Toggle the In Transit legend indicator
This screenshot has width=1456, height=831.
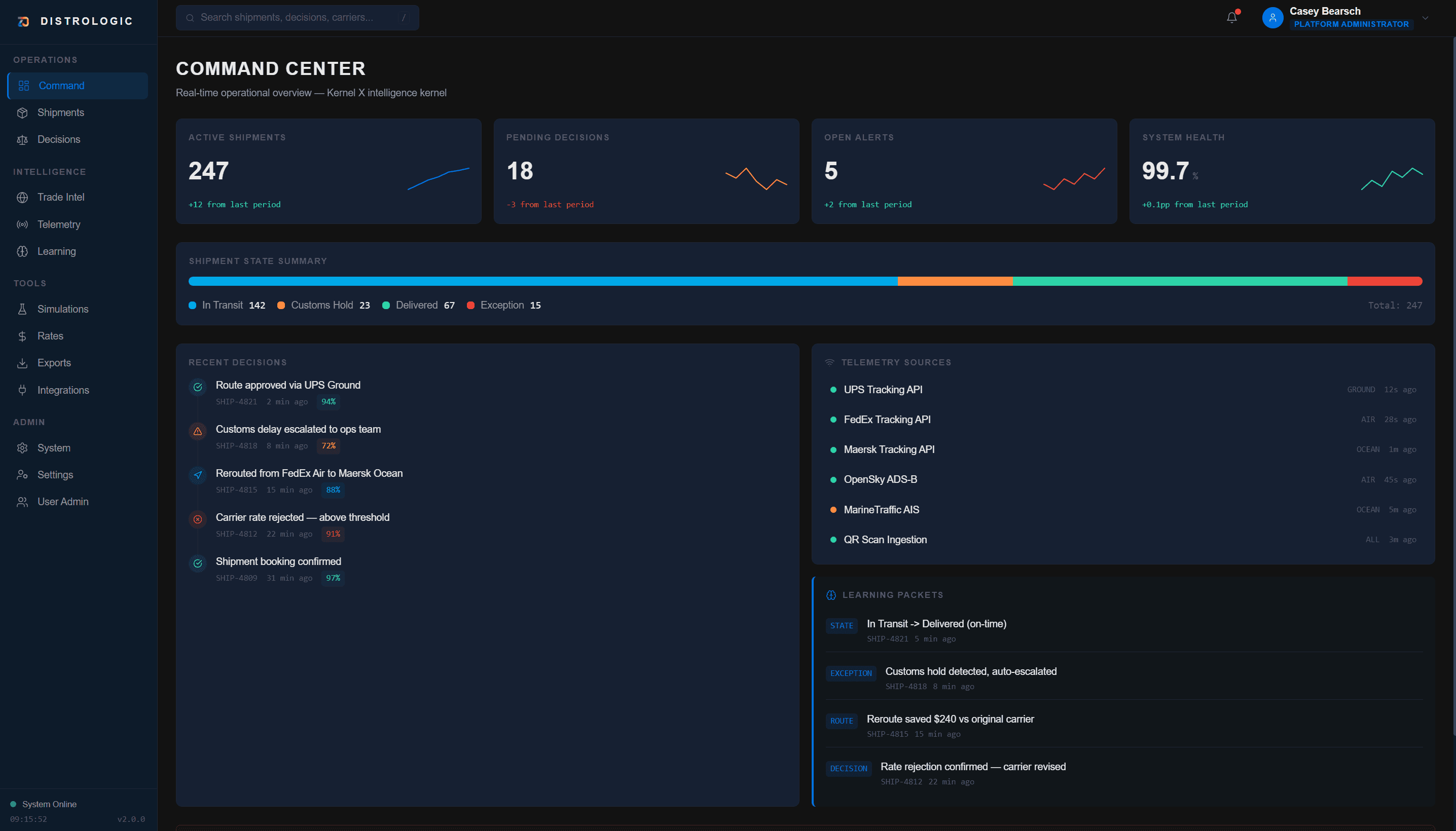[193, 305]
